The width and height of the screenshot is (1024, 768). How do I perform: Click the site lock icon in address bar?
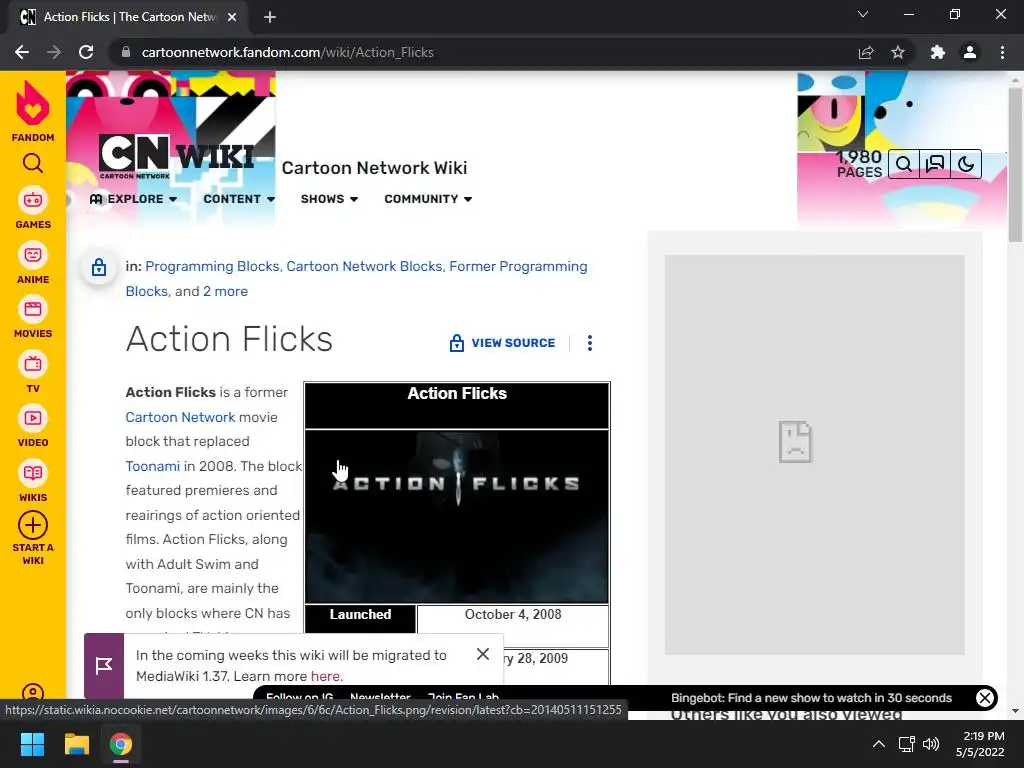pos(126,52)
